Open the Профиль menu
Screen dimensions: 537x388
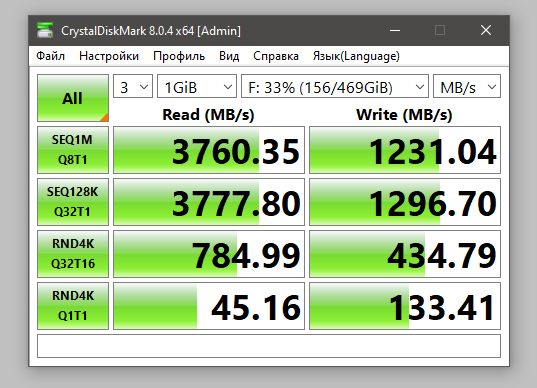(x=179, y=56)
